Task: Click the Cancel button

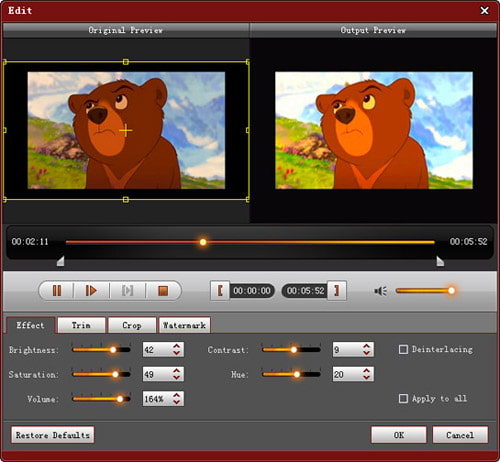Action: click(x=460, y=435)
